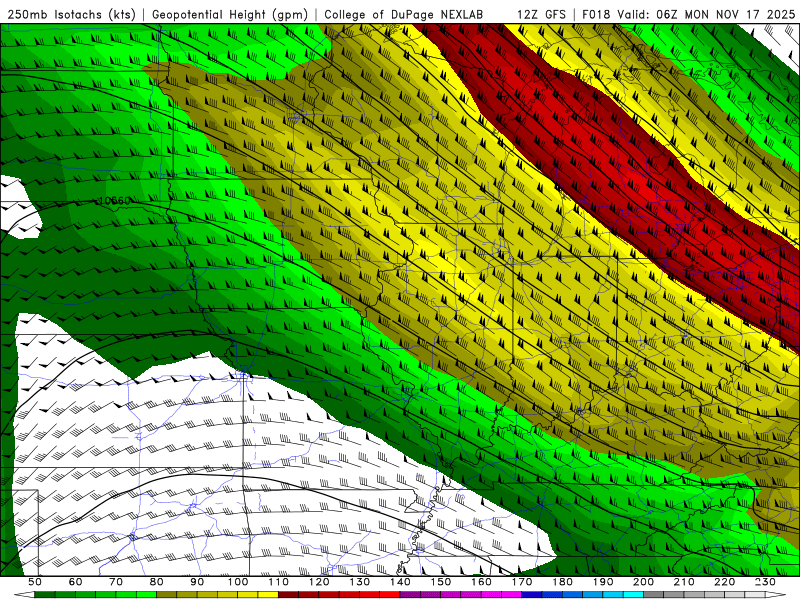Click the darkest green swatch starting at 50 kts

click(x=45, y=595)
